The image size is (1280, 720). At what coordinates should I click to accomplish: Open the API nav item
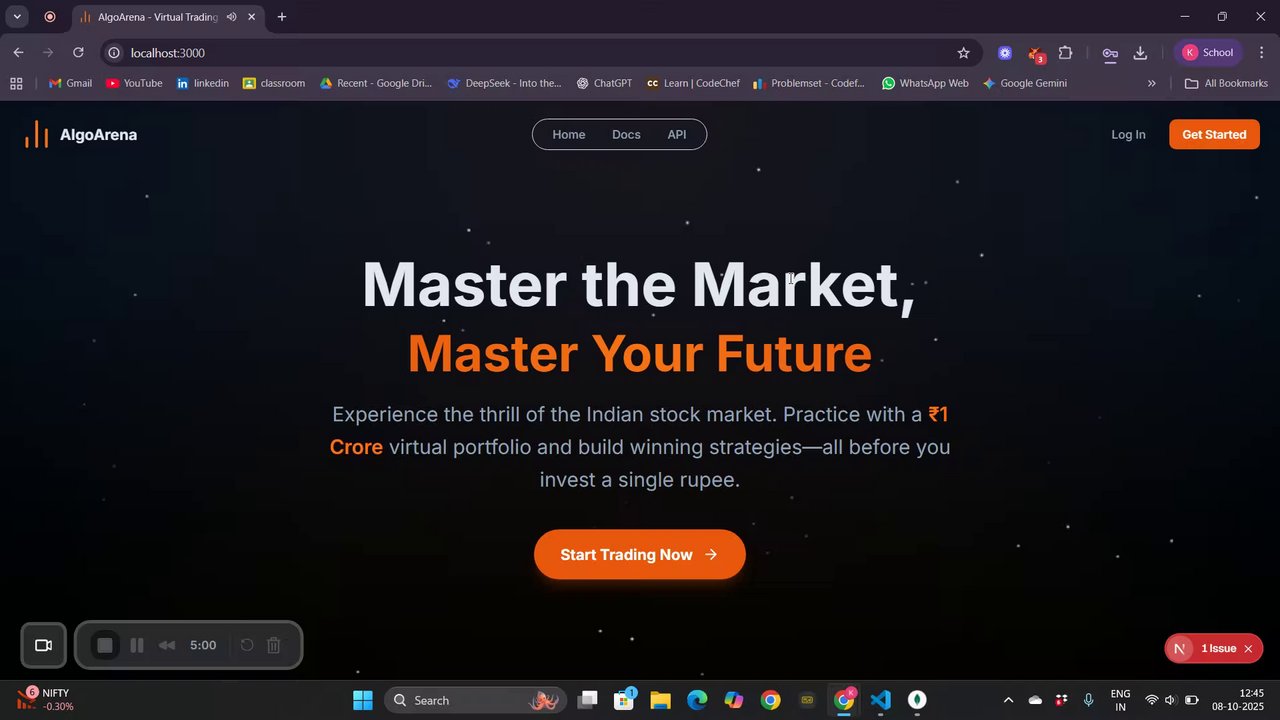677,134
